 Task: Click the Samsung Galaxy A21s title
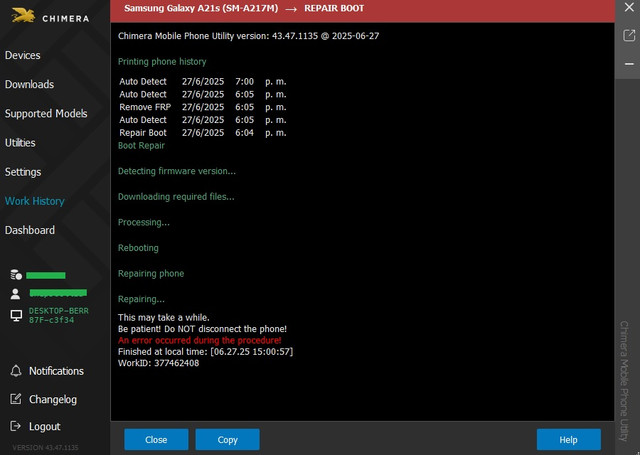coord(201,9)
